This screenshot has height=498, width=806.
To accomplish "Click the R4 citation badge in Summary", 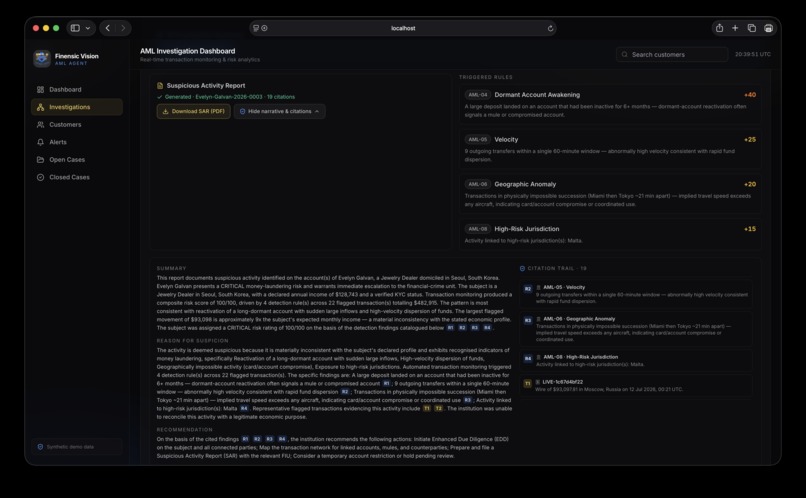I will (487, 328).
